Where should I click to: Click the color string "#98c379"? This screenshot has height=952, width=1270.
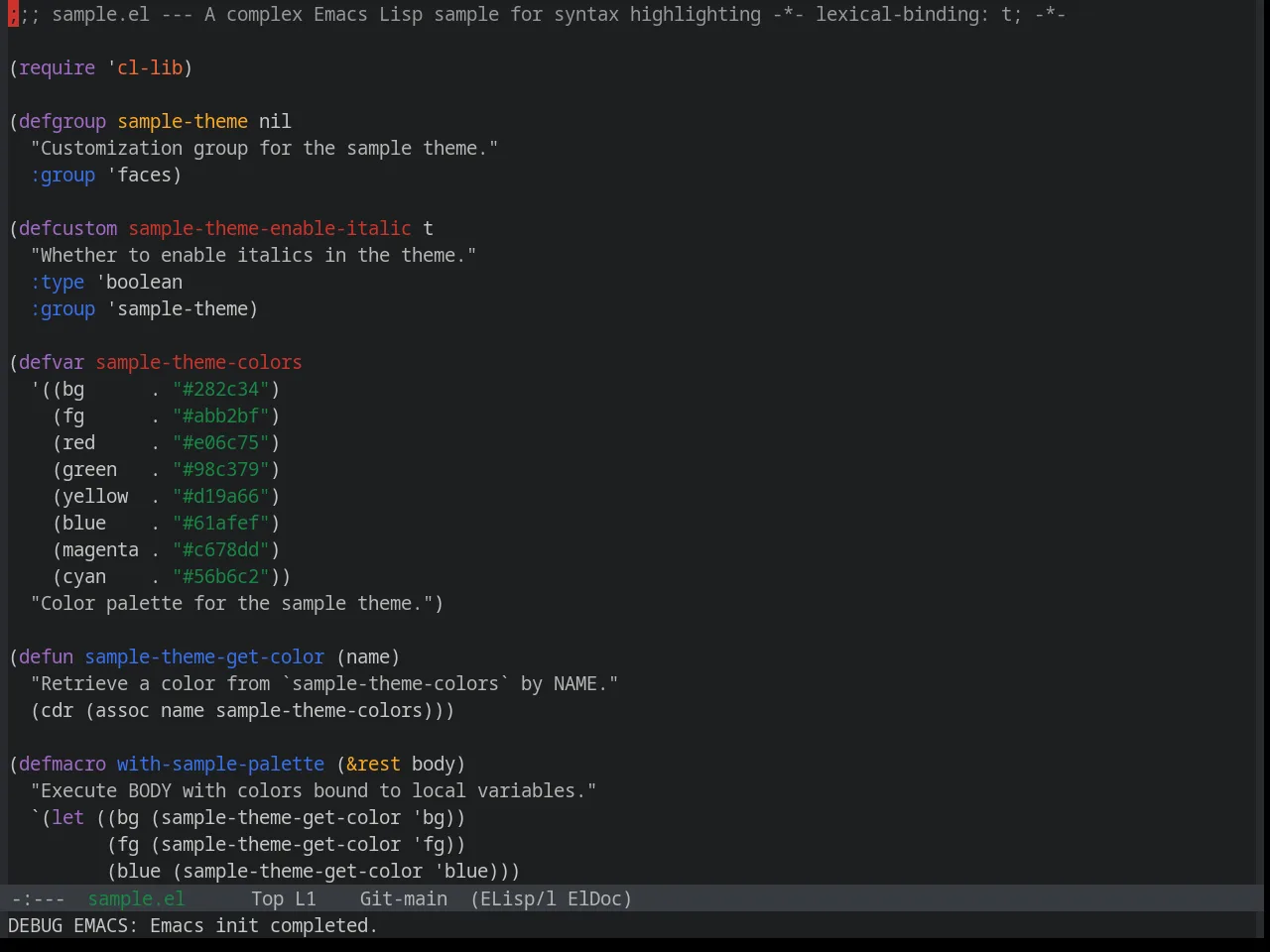221,469
